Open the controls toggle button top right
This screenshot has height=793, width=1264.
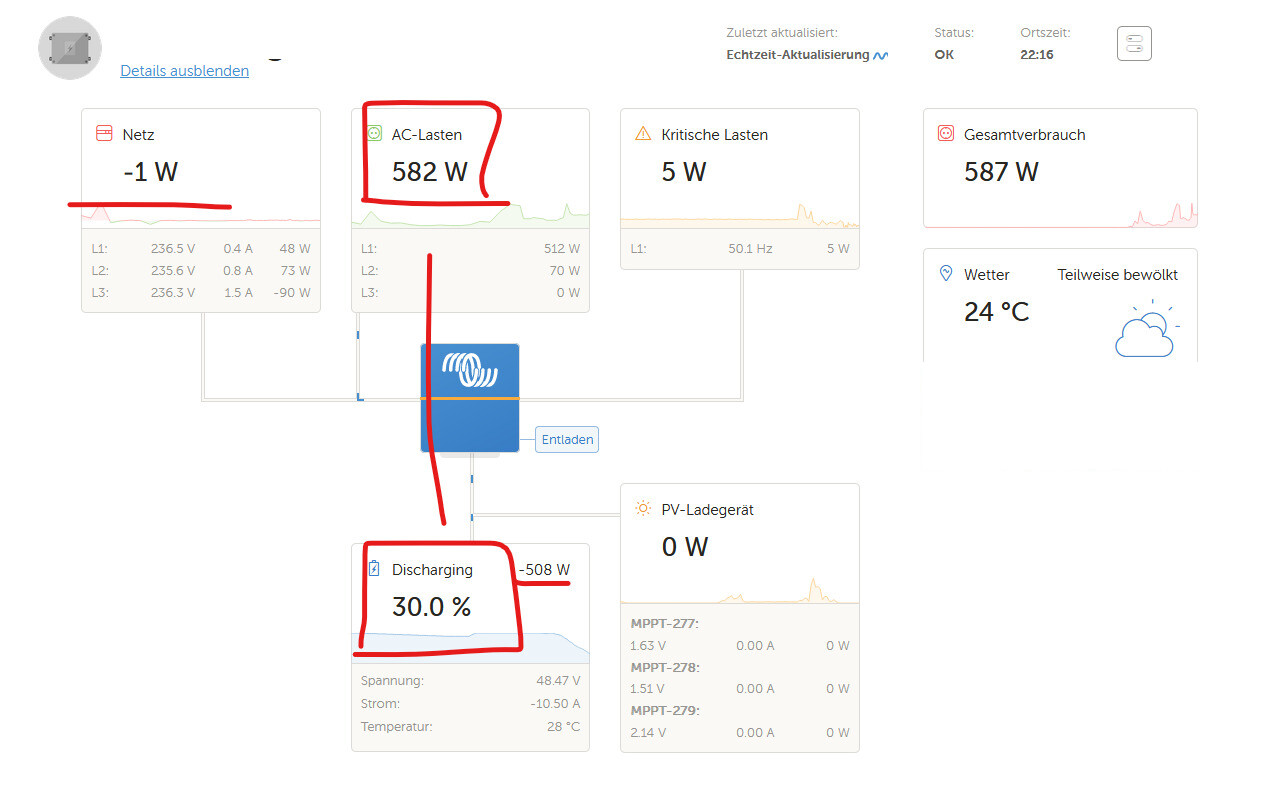pos(1134,44)
